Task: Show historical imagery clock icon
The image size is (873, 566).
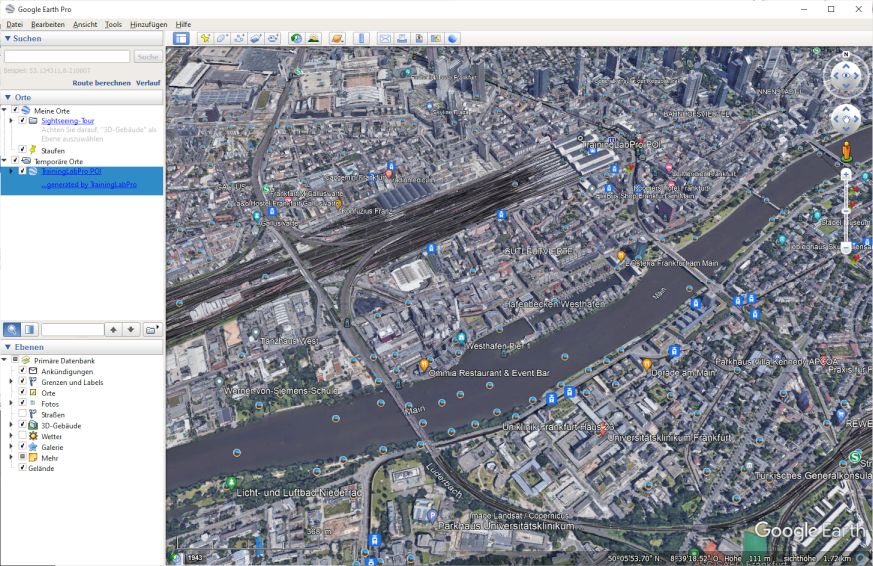Action: pos(297,38)
